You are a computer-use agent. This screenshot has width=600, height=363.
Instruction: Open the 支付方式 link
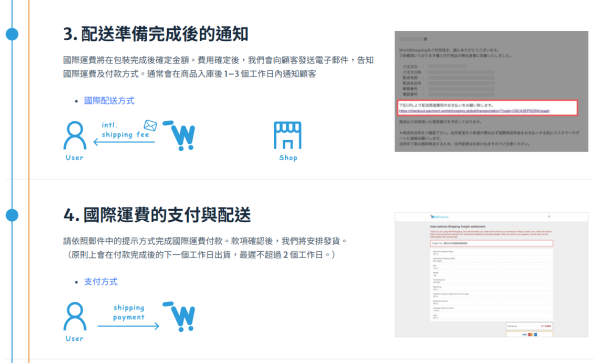coord(101,282)
